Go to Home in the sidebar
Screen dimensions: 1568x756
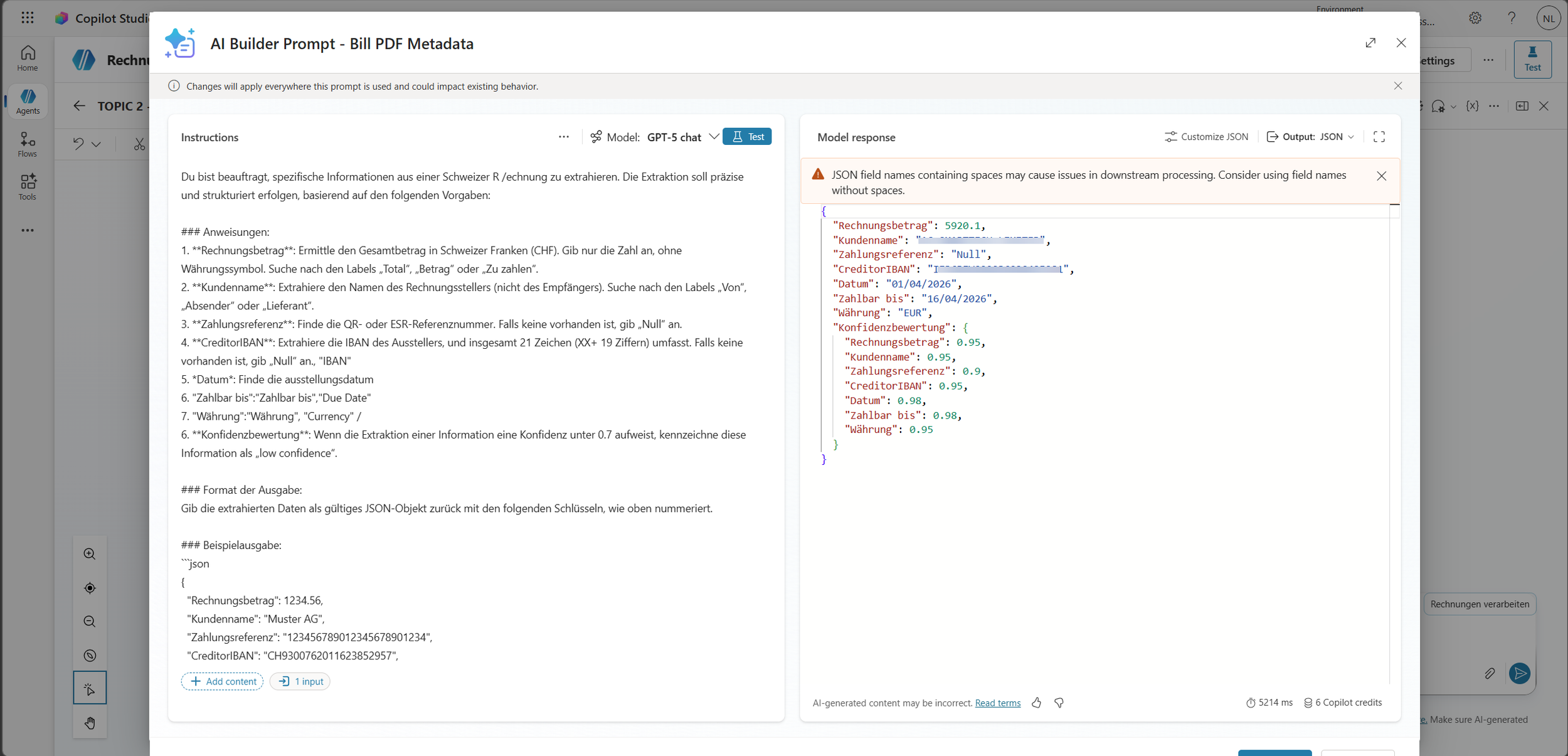(x=28, y=58)
